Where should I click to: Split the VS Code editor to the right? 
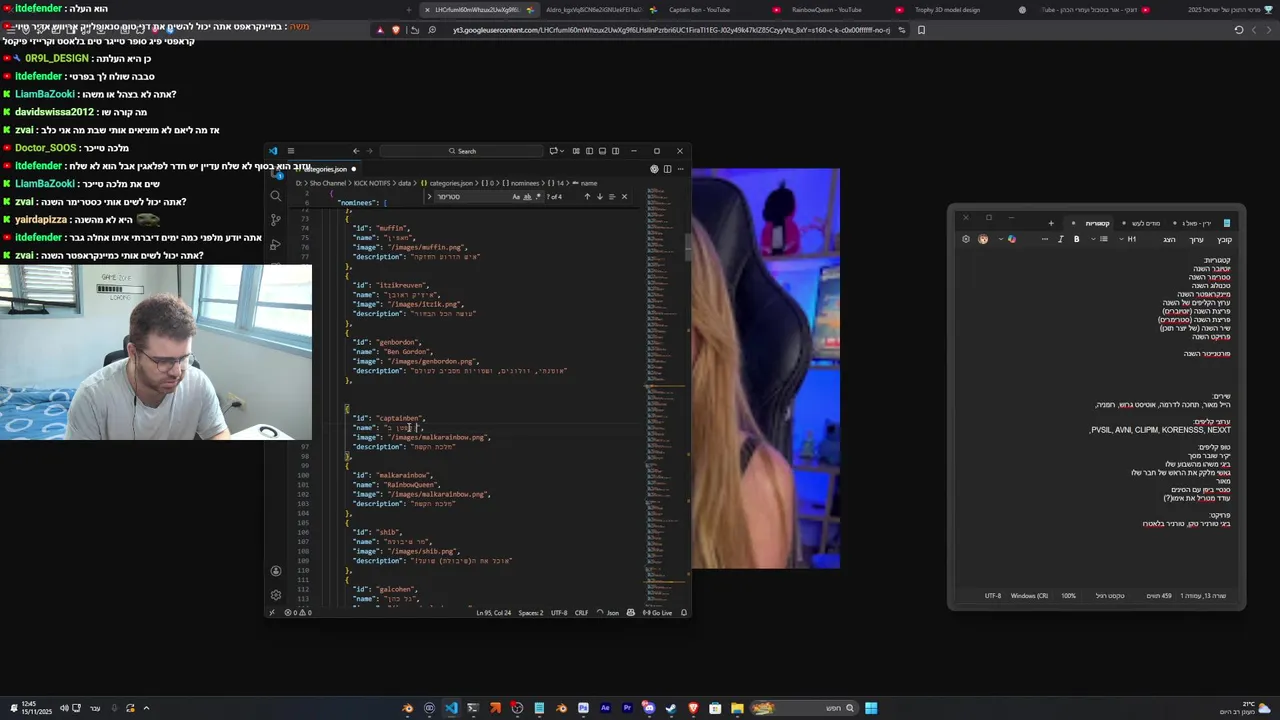click(667, 169)
